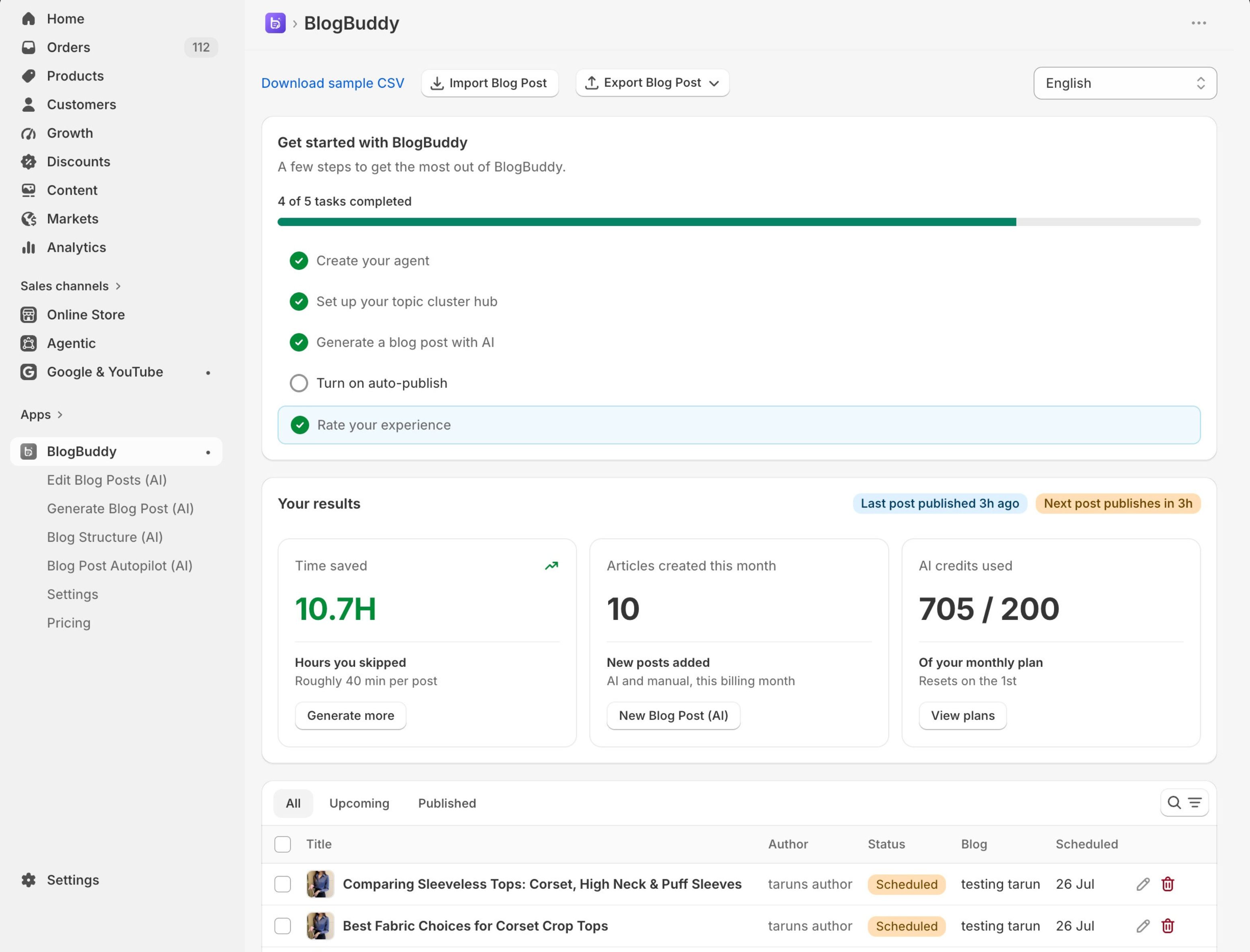Click the Last post published 3h ago badge

coord(940,503)
